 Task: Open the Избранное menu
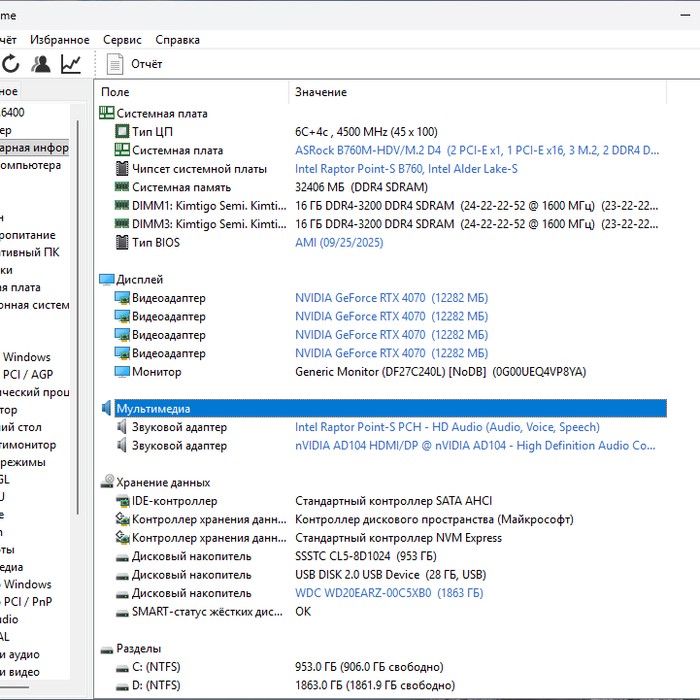click(60, 40)
